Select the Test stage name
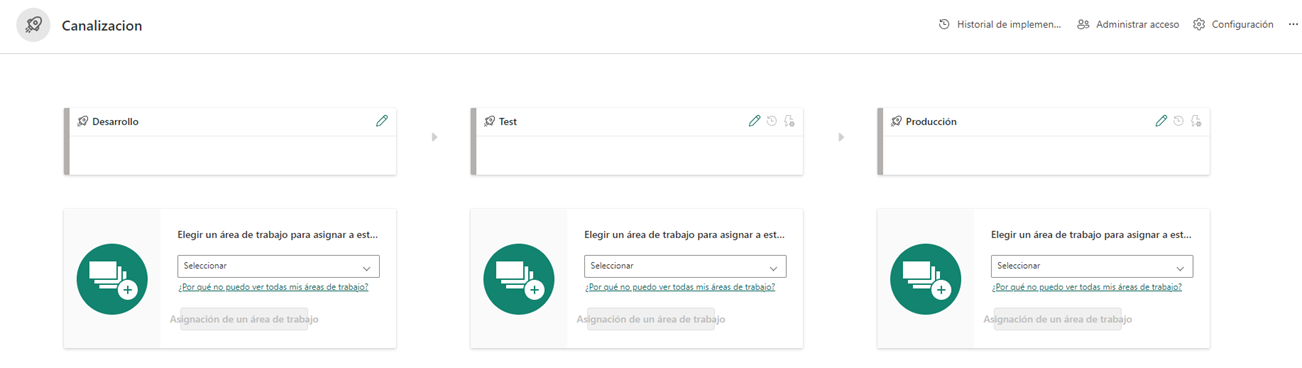This screenshot has height=368, width=1302. (508, 122)
